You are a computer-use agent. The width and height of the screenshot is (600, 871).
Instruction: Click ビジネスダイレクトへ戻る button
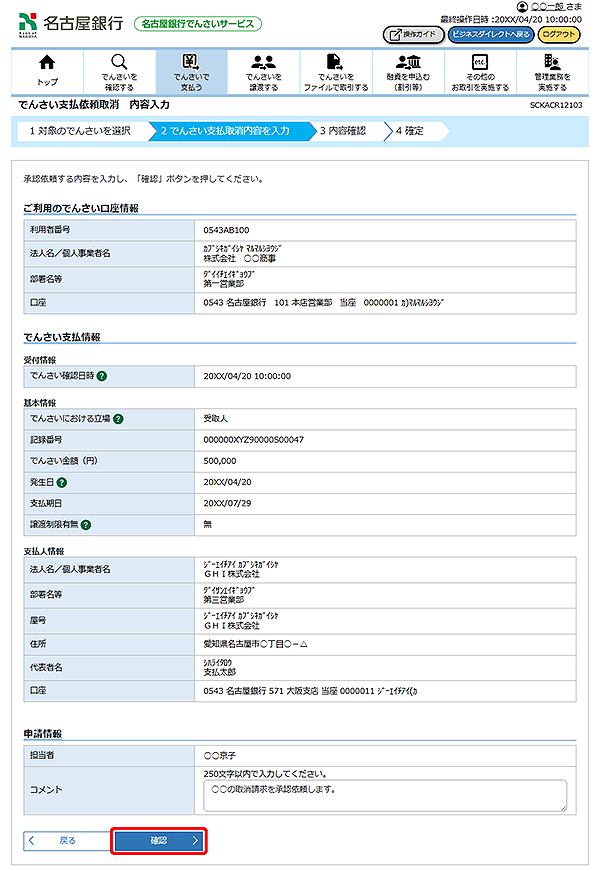click(490, 34)
